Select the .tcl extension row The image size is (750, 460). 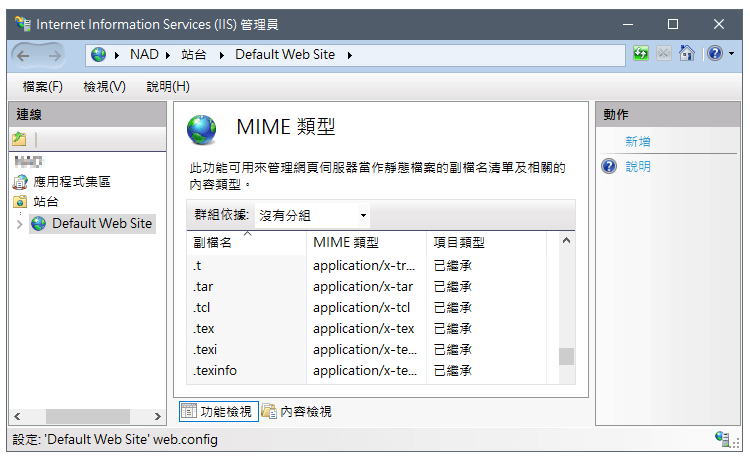point(366,307)
